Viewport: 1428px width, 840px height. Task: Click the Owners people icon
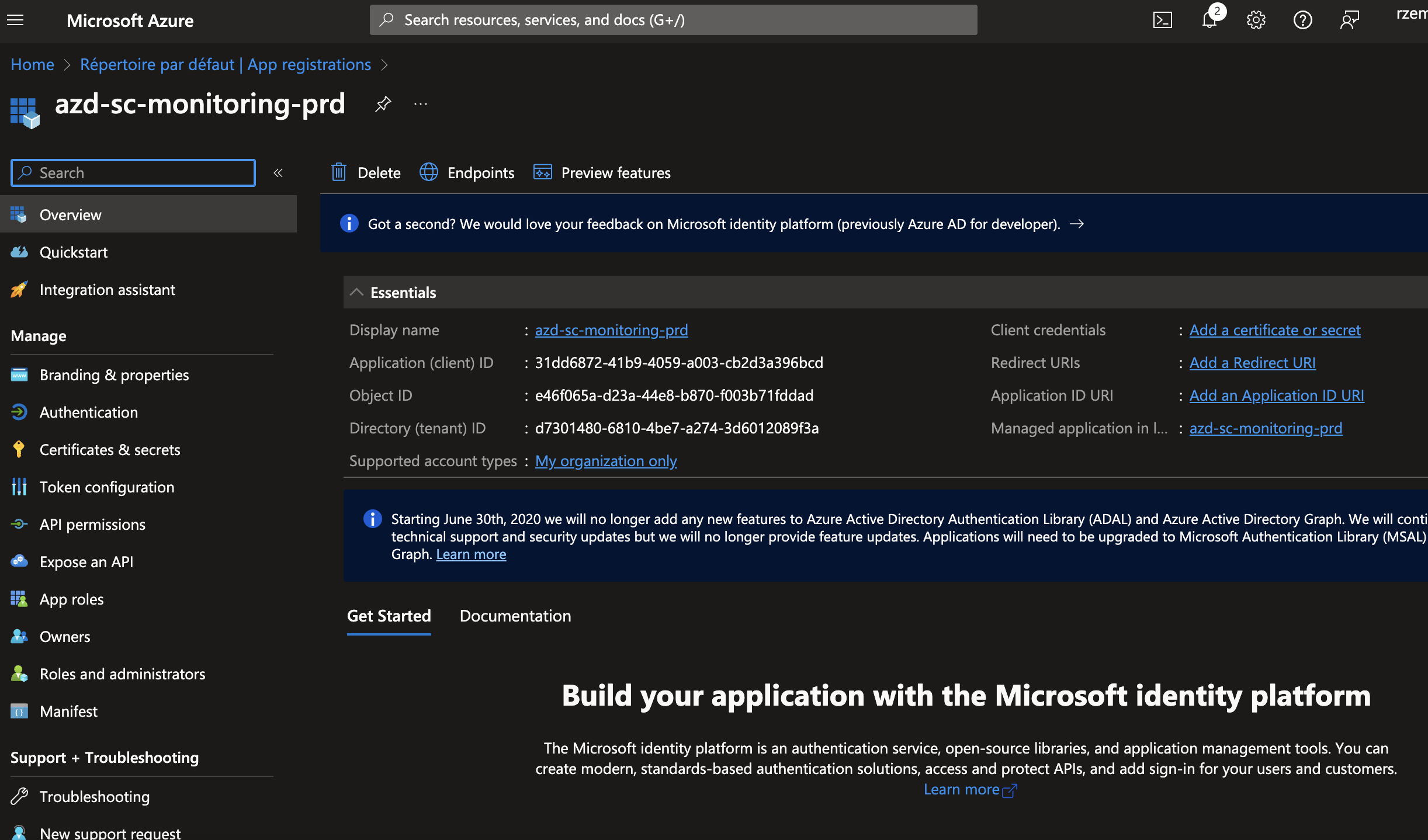(19, 636)
